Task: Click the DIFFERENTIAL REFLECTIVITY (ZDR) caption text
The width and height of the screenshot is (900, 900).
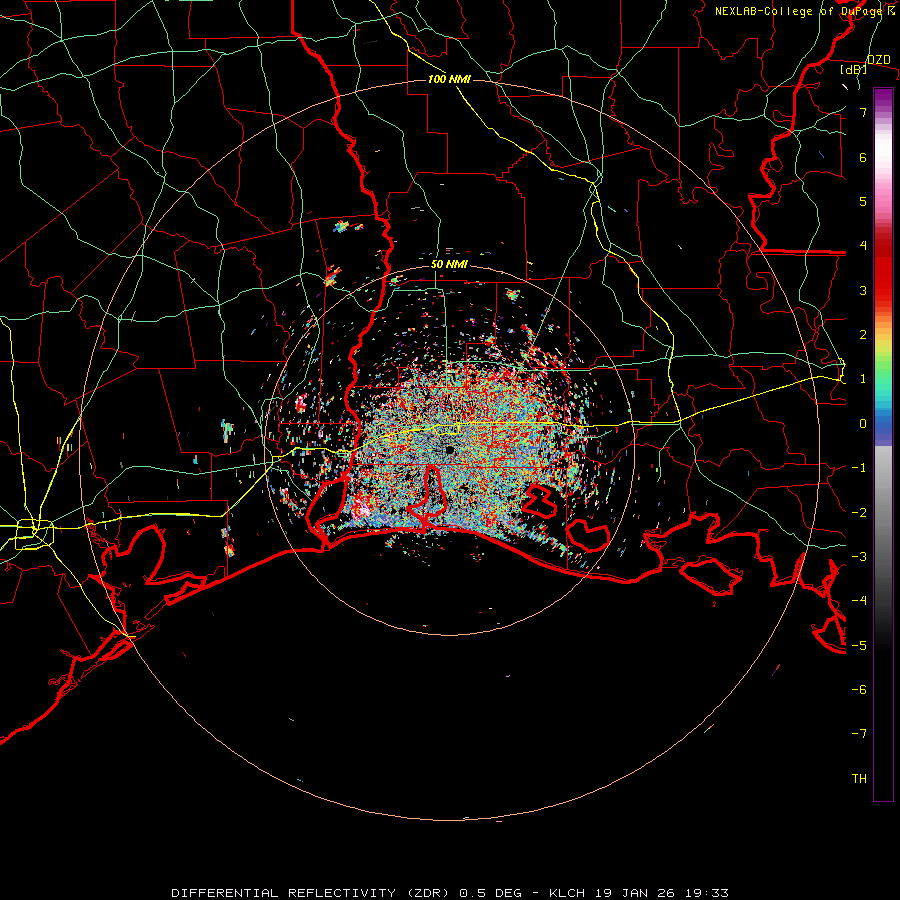Action: pyautogui.click(x=312, y=893)
